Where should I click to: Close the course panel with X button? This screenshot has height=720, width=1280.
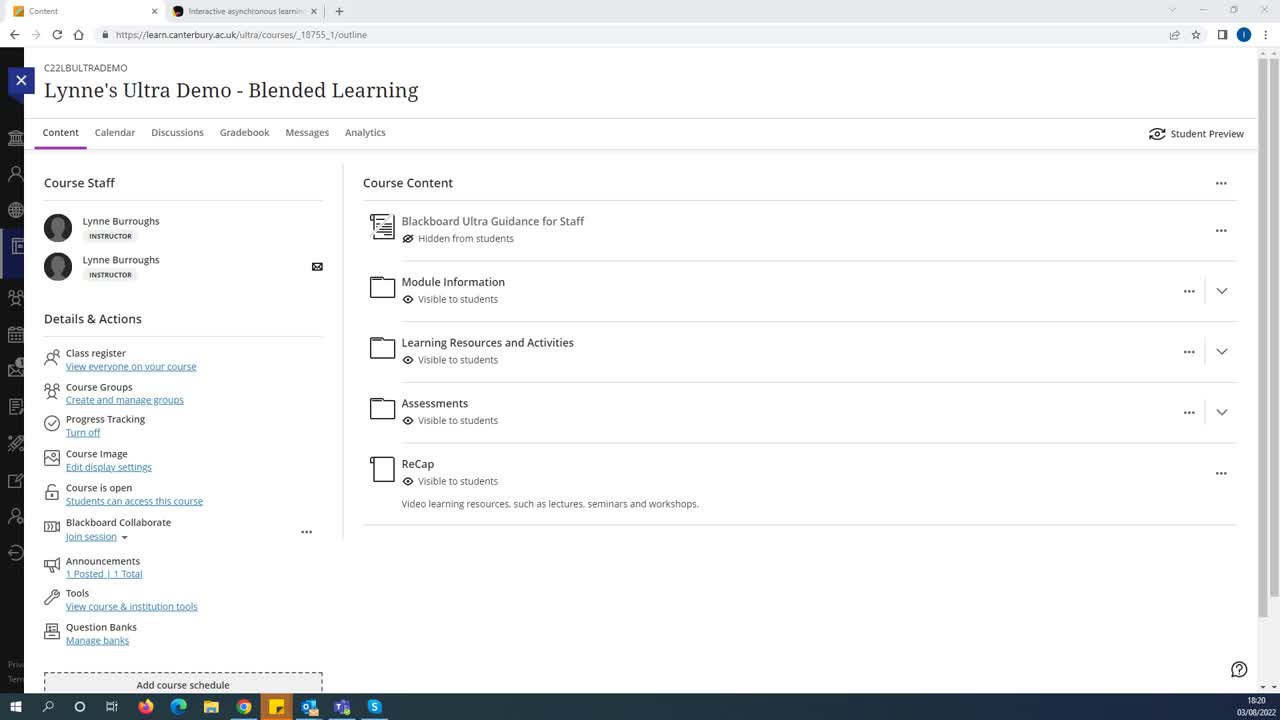[x=21, y=80]
